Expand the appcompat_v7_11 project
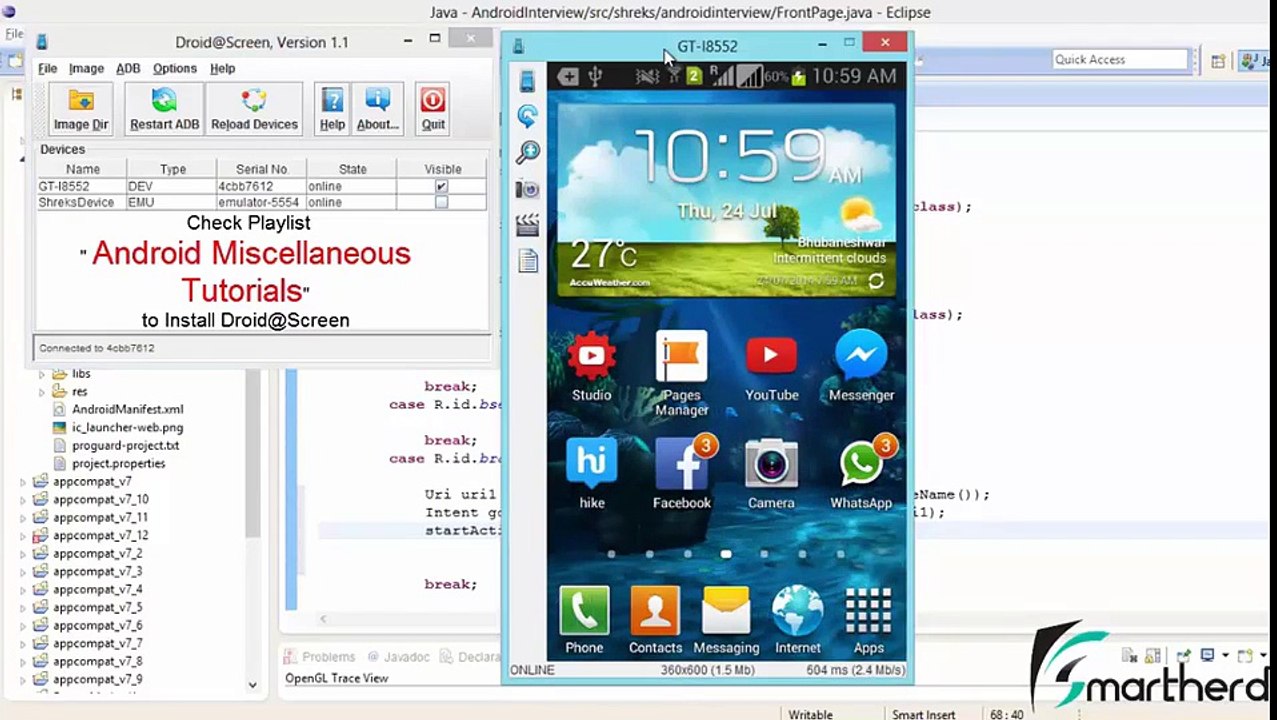Viewport: 1277px width, 720px height. tap(23, 518)
